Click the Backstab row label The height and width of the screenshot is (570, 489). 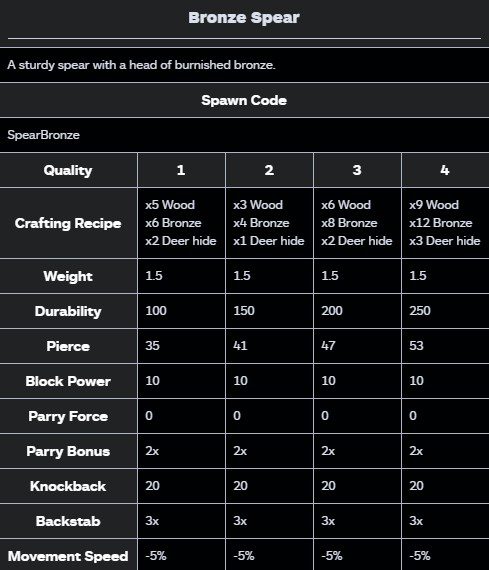tap(68, 521)
